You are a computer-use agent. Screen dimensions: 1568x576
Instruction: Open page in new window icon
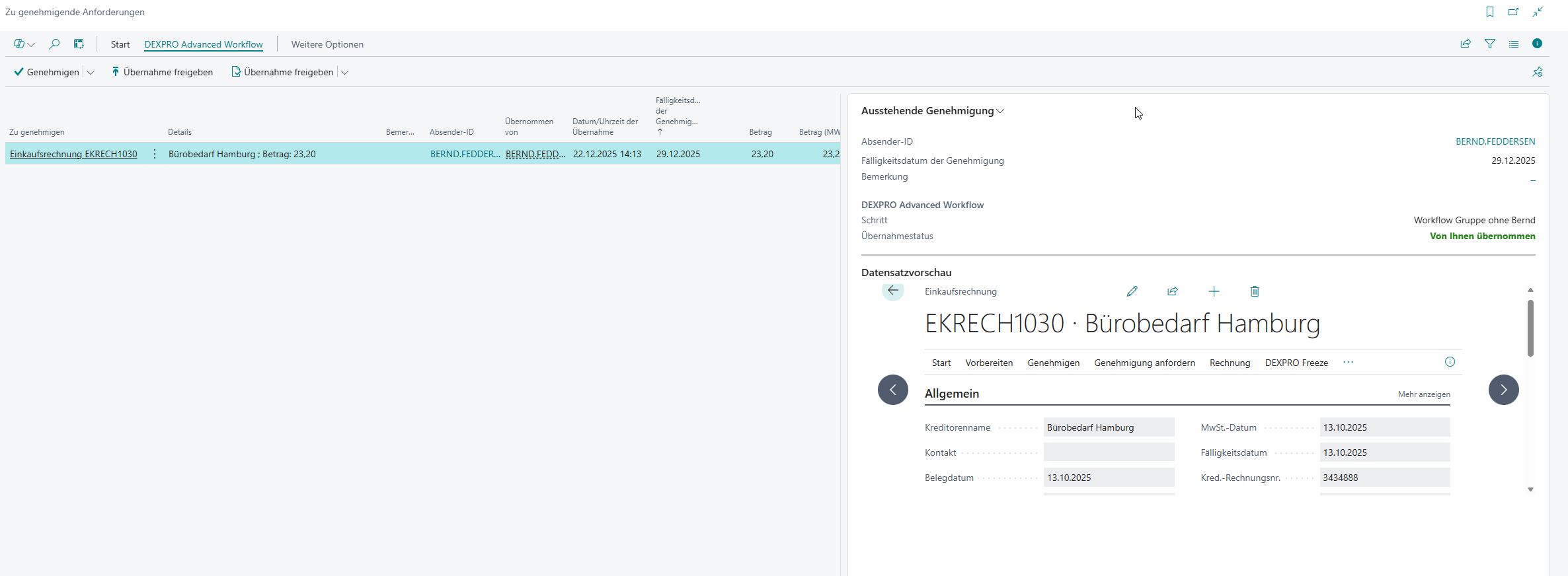click(x=1514, y=12)
